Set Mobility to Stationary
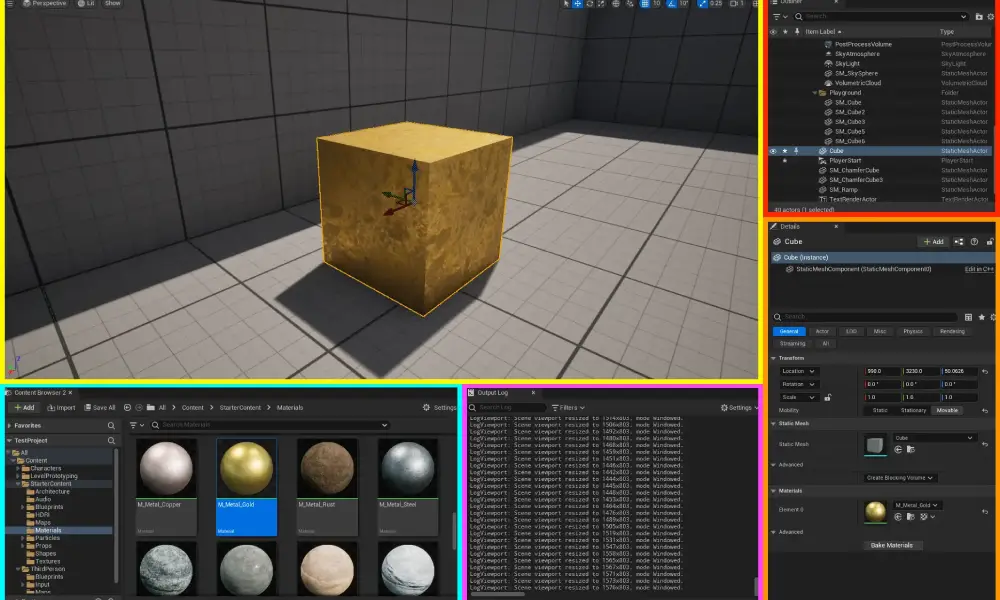Viewport: 1000px width, 600px height. [x=913, y=411]
